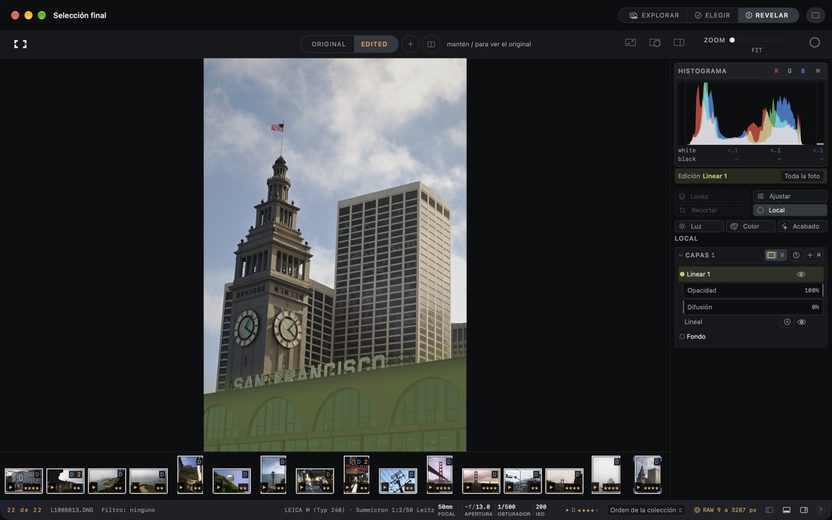Open the Recortar crop tool
This screenshot has width=832, height=520.
(x=712, y=210)
